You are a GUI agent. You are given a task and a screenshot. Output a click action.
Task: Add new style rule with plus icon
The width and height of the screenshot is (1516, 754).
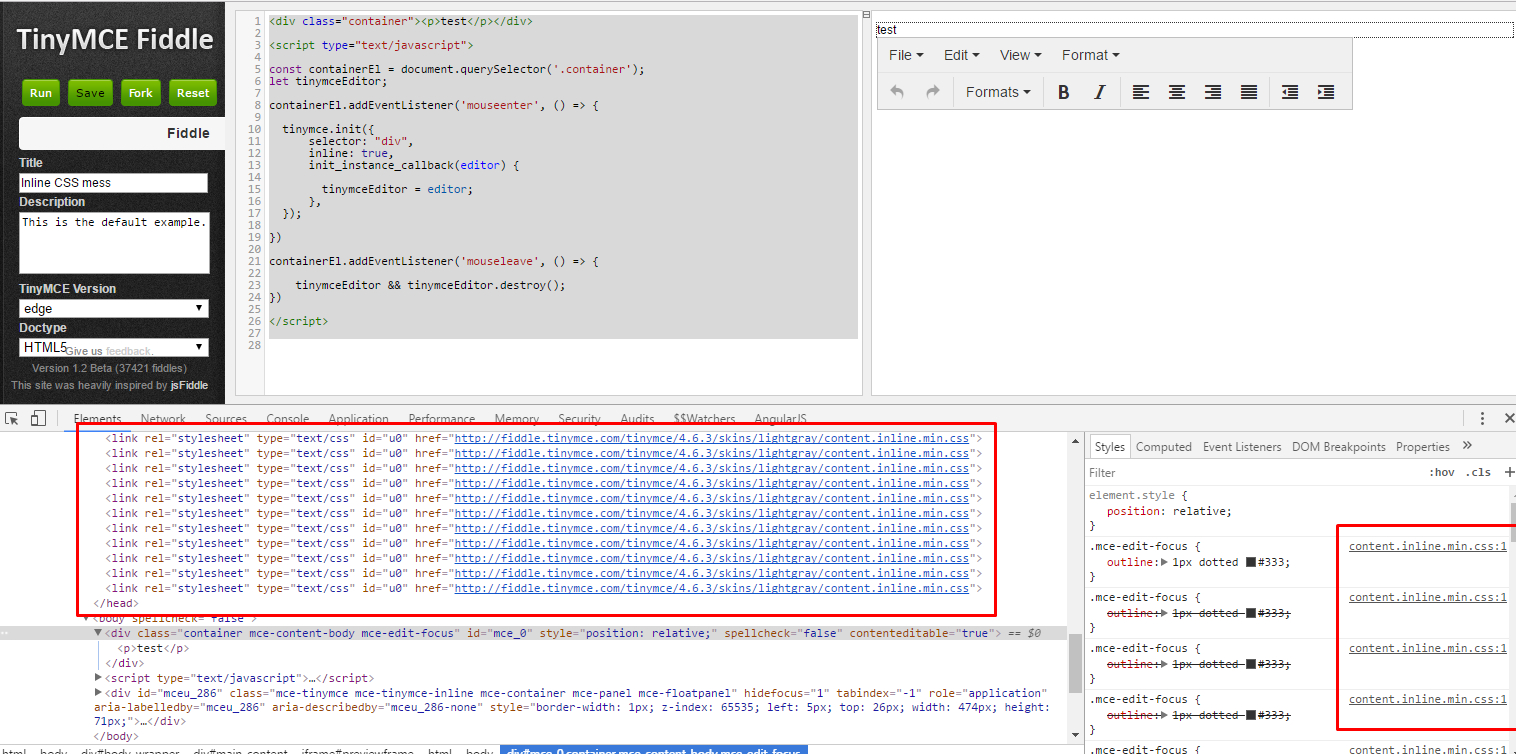pyautogui.click(x=1509, y=472)
